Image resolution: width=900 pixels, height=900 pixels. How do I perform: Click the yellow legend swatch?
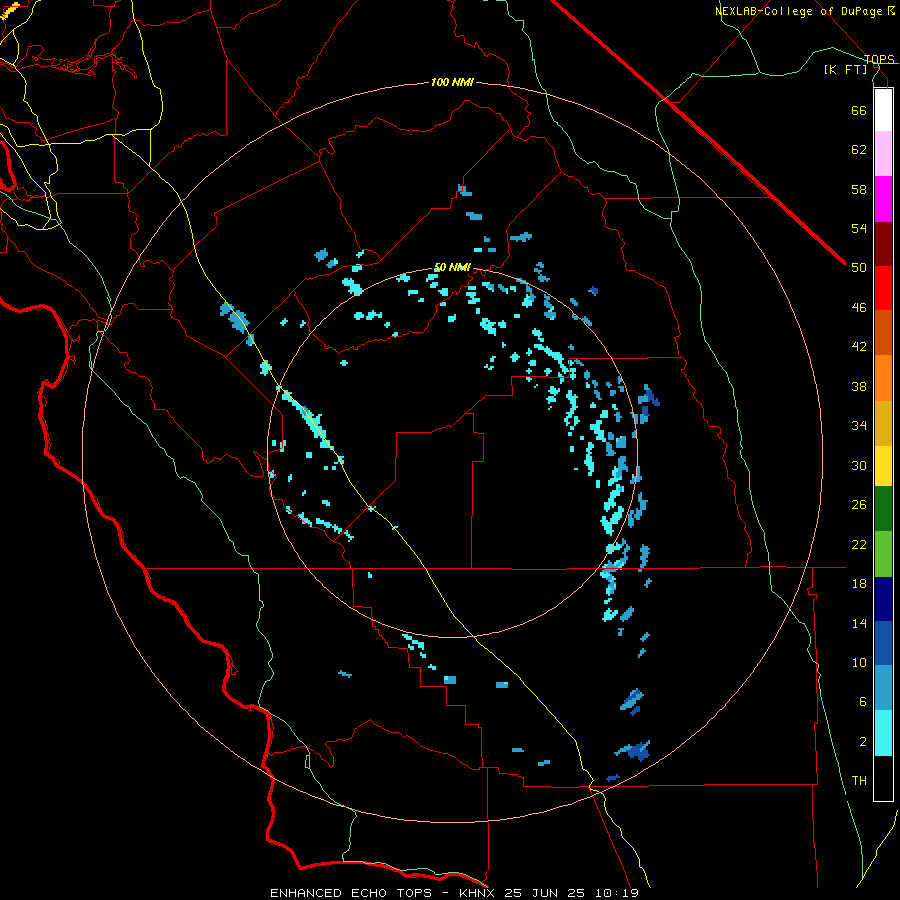coord(883,466)
